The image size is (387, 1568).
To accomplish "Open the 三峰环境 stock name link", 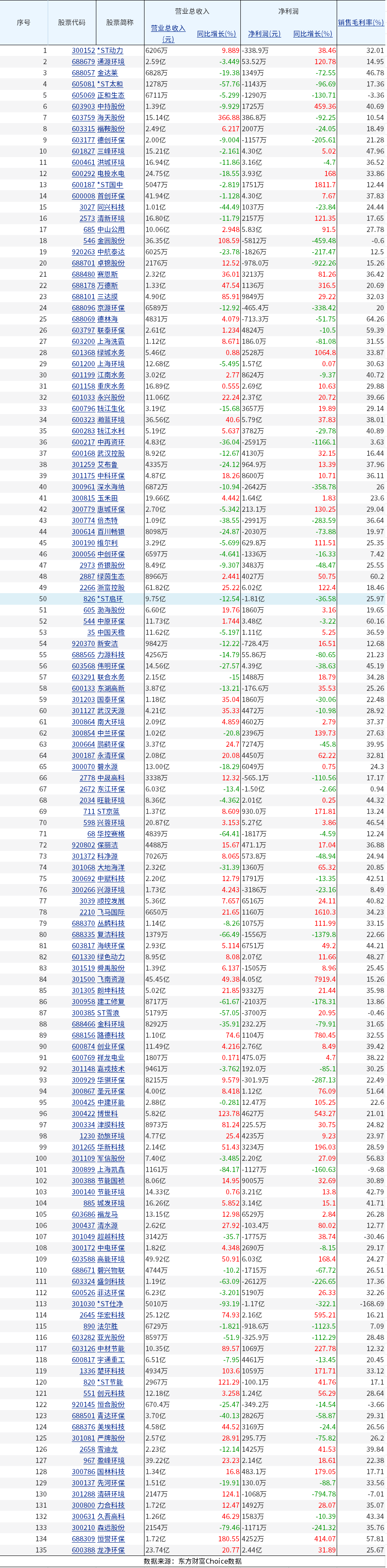I will point(111,152).
